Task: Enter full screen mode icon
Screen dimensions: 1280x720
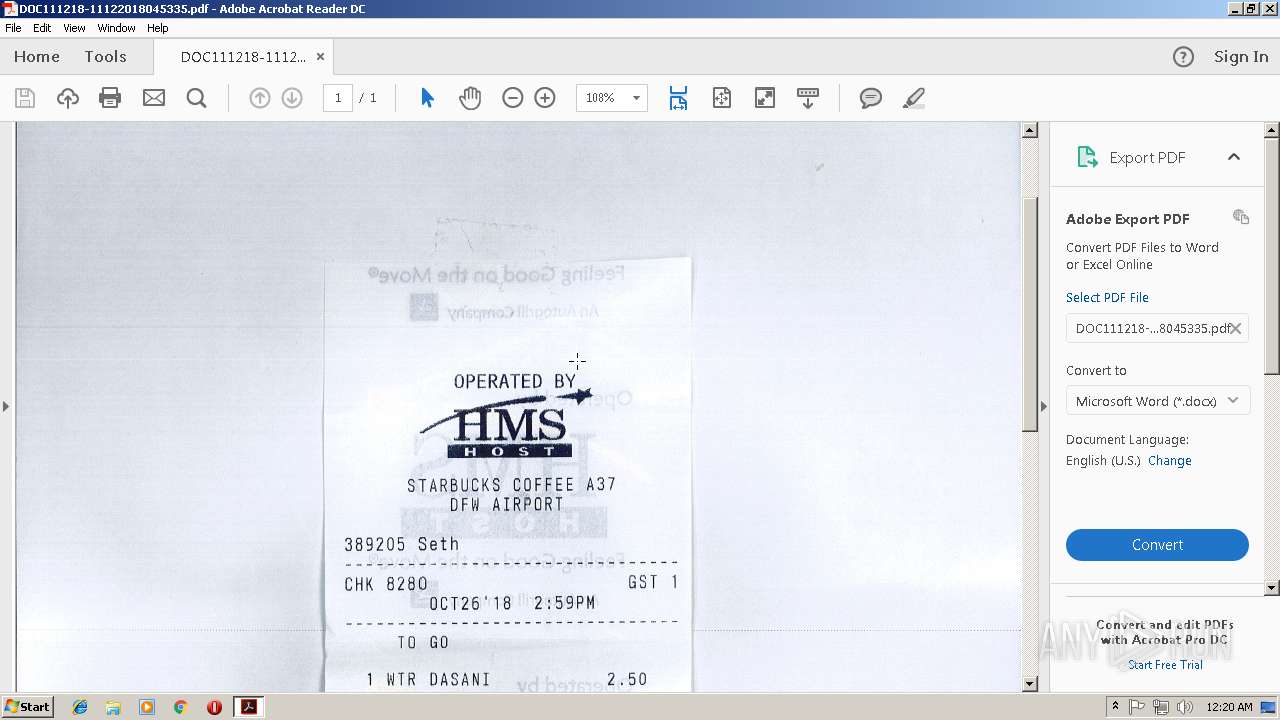Action: [765, 98]
